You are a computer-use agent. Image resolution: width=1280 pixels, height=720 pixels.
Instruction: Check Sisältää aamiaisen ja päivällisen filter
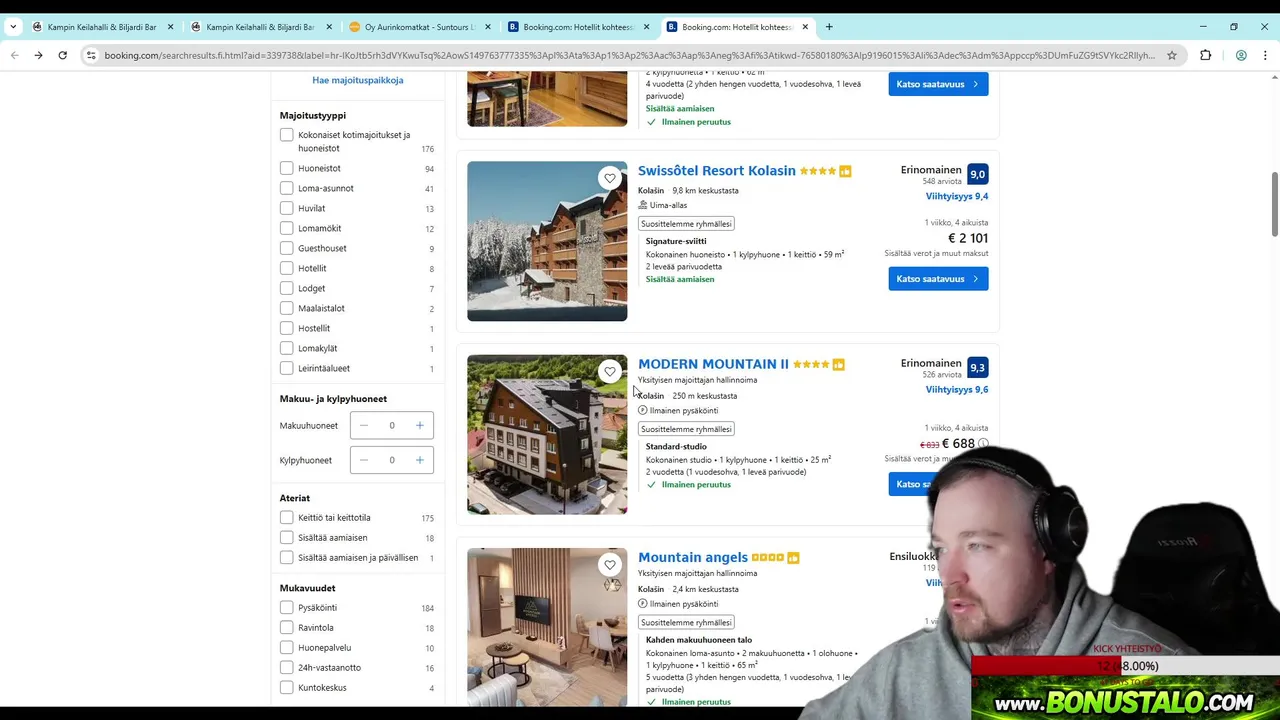287,557
